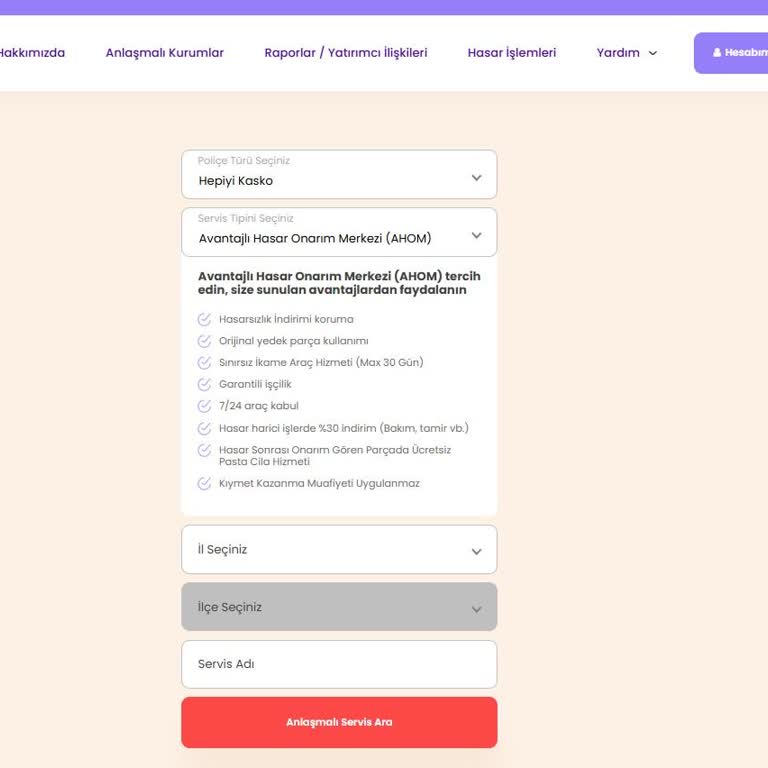Image resolution: width=768 pixels, height=768 pixels.
Task: Open the Anlaşmalı Kurumlar menu item
Action: pos(165,53)
